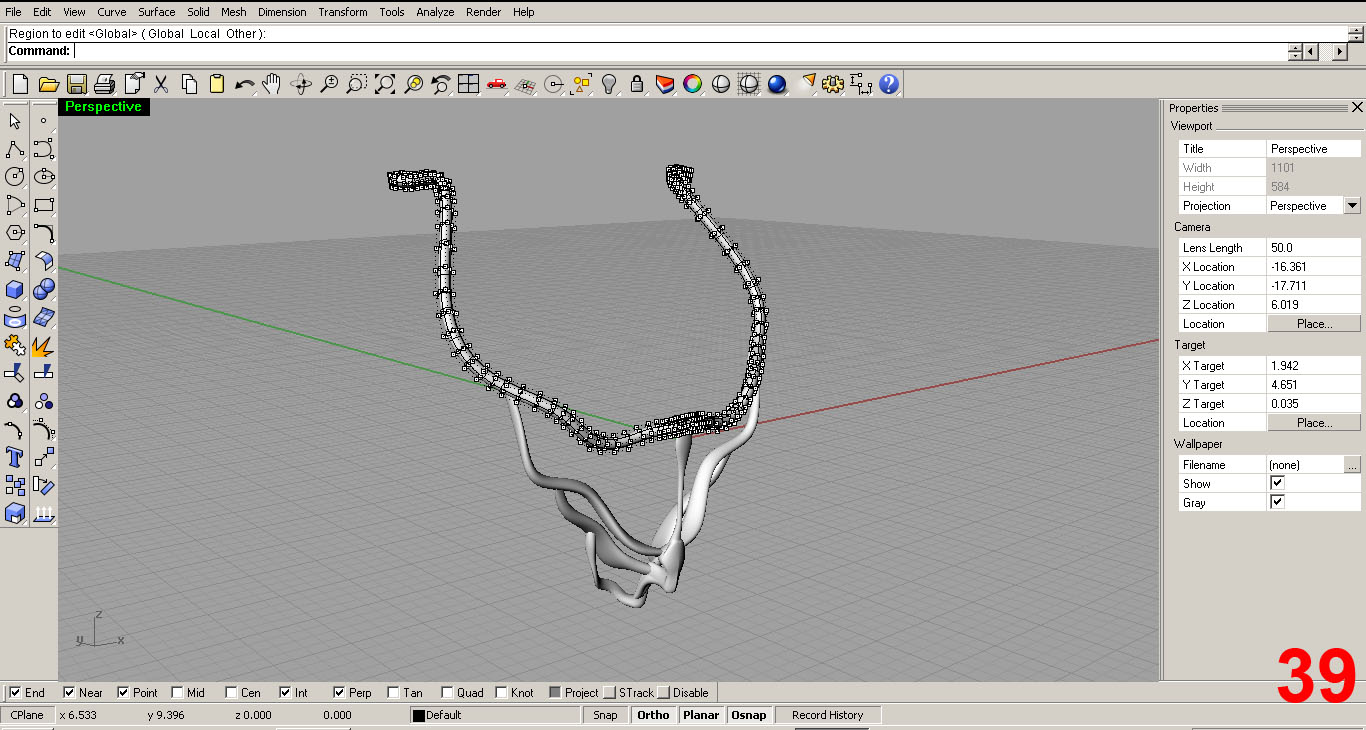
Task: Switch to the four-viewport layout icon
Action: [x=468, y=84]
